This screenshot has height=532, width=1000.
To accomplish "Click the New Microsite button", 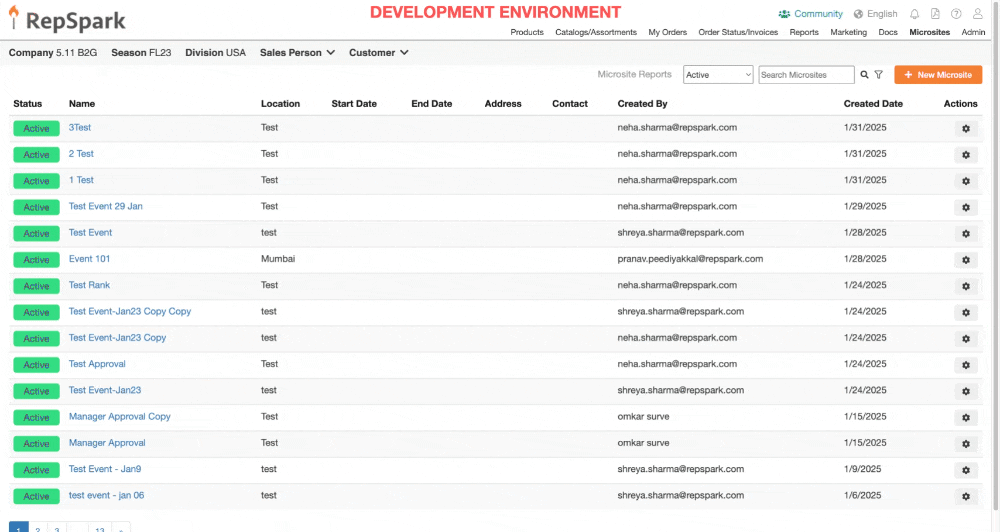I will tap(938, 75).
